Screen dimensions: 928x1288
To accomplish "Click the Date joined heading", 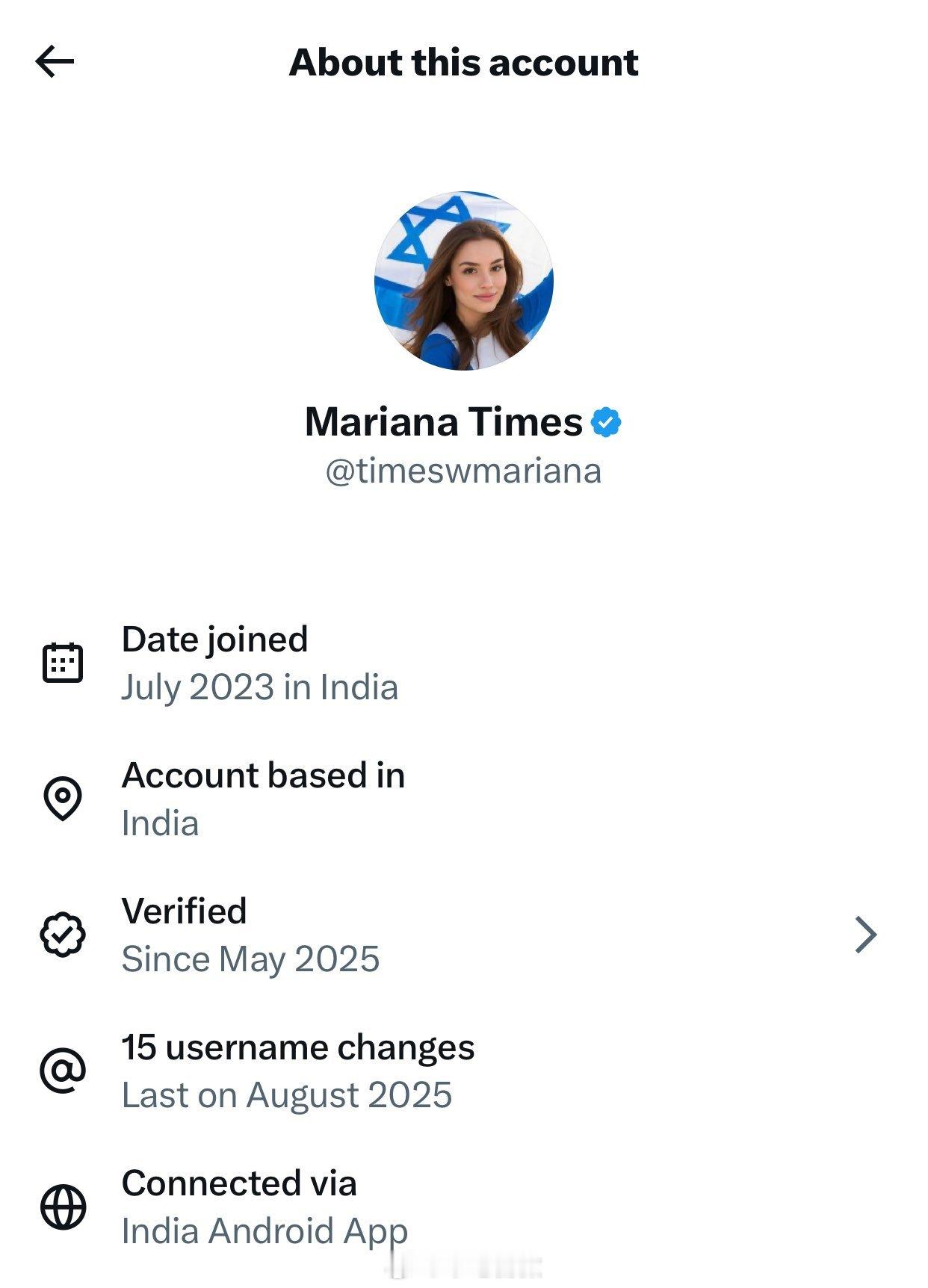I will click(x=214, y=639).
